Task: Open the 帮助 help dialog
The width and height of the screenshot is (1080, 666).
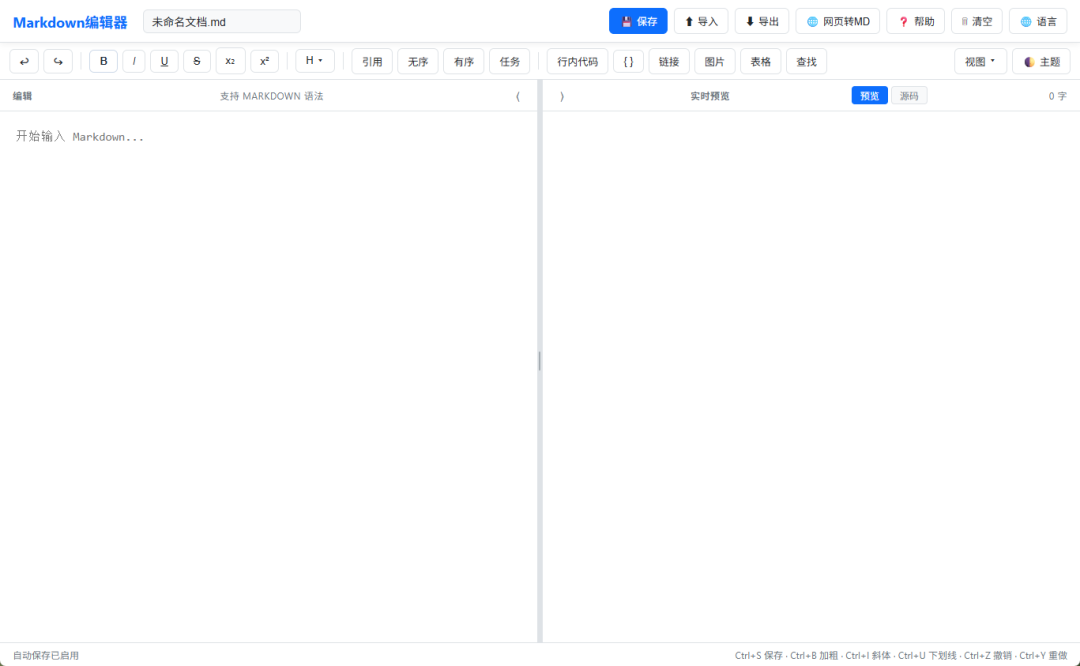Action: coord(915,21)
